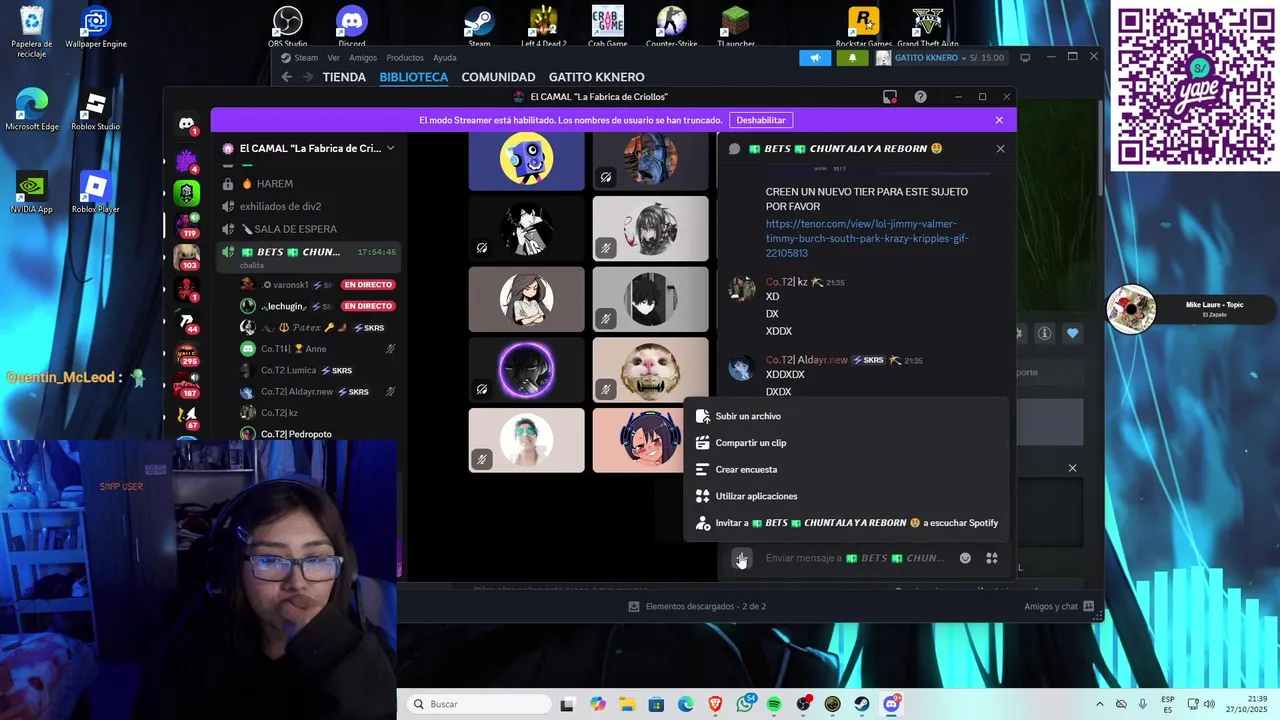Open Discord direct messages home icon
Screen dimensions: 1280x720
[187, 124]
